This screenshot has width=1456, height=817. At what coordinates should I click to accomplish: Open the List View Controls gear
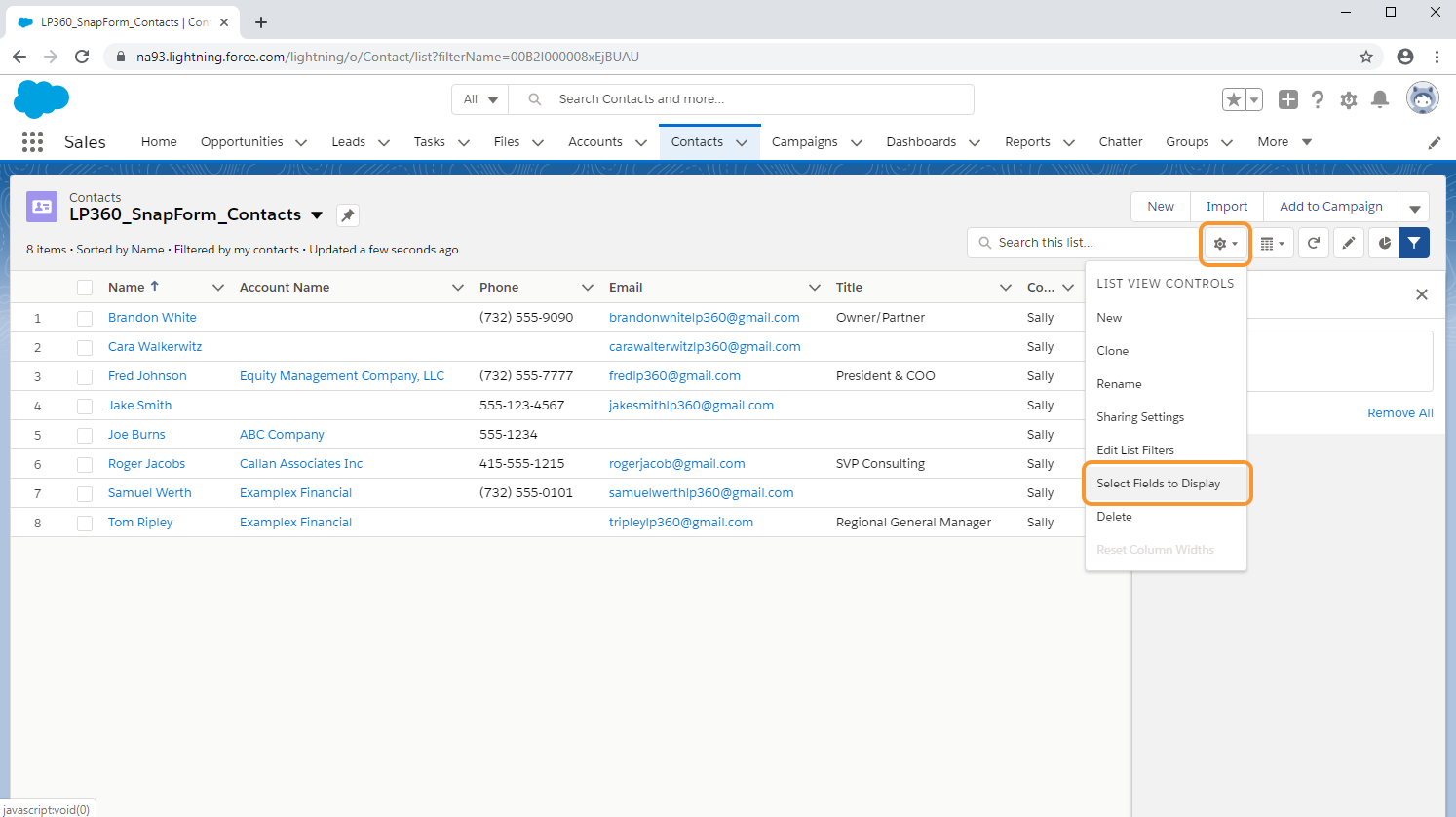[x=1226, y=243]
